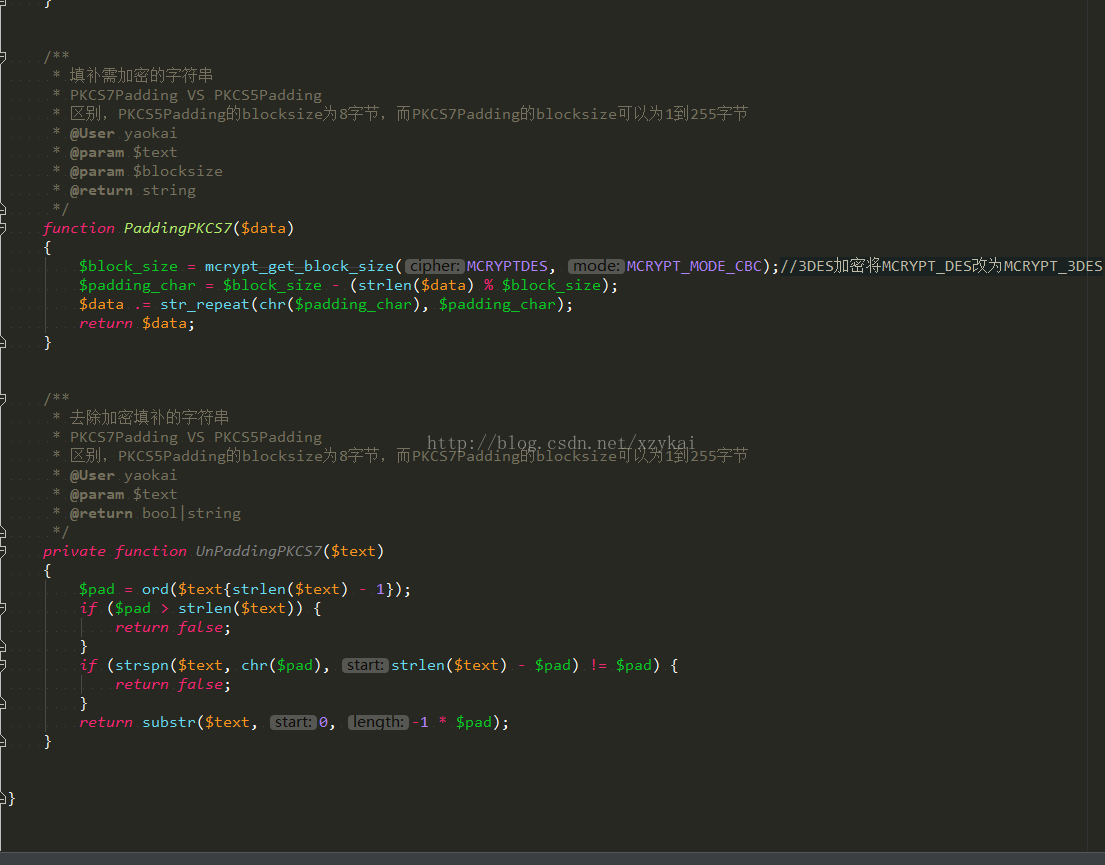Viewport: 1105px width, 865px height.
Task: Click the MCRYPT_MODE_CBC constant
Action: [x=694, y=266]
